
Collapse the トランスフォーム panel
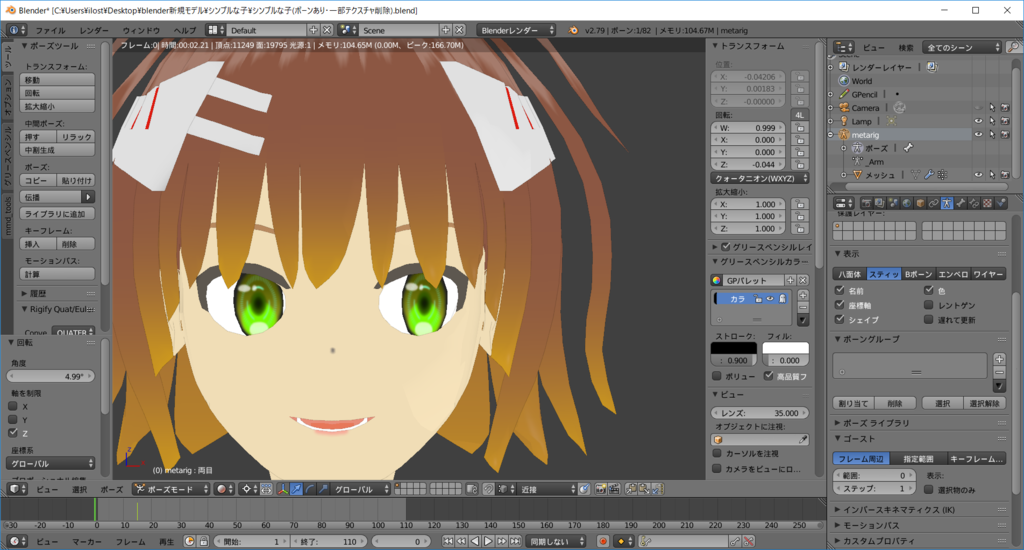(752, 46)
